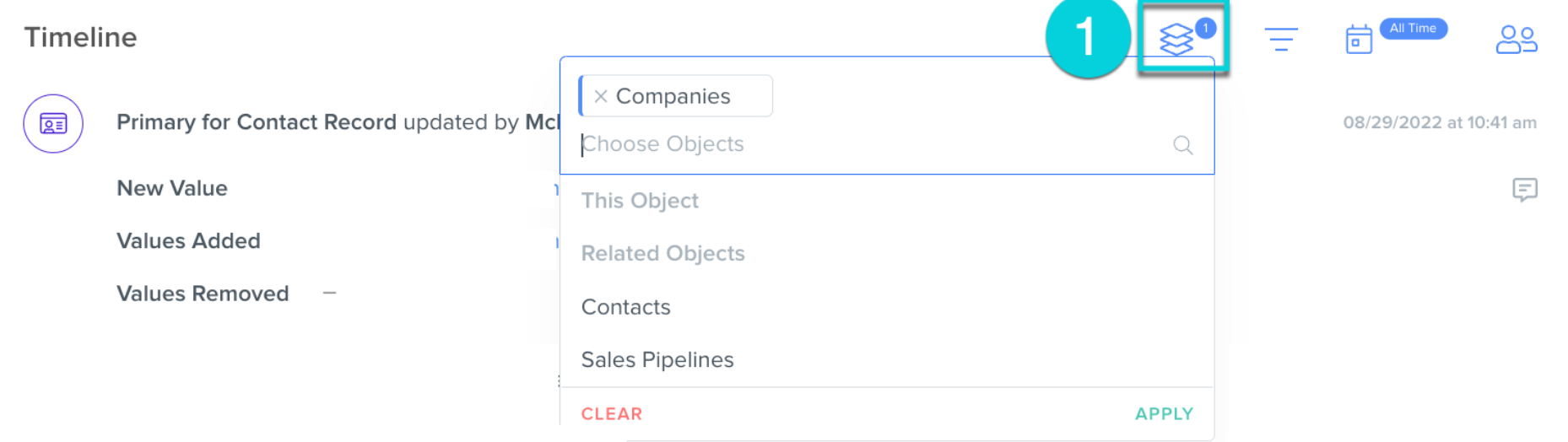Click the entry timestamp 08/29/2022
The image size is (1568, 442).
tap(1439, 122)
